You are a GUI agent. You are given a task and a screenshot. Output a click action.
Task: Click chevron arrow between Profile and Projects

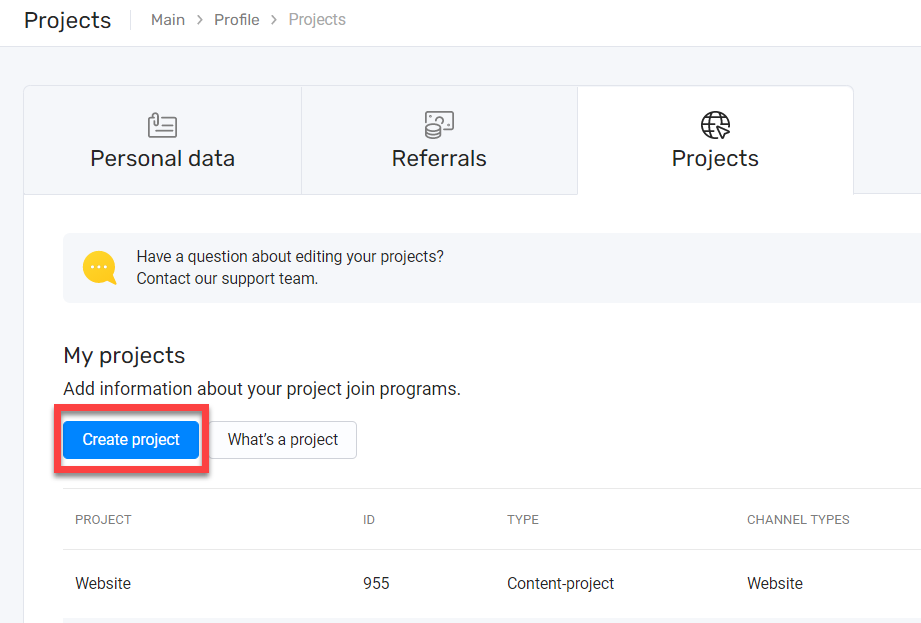click(x=274, y=20)
